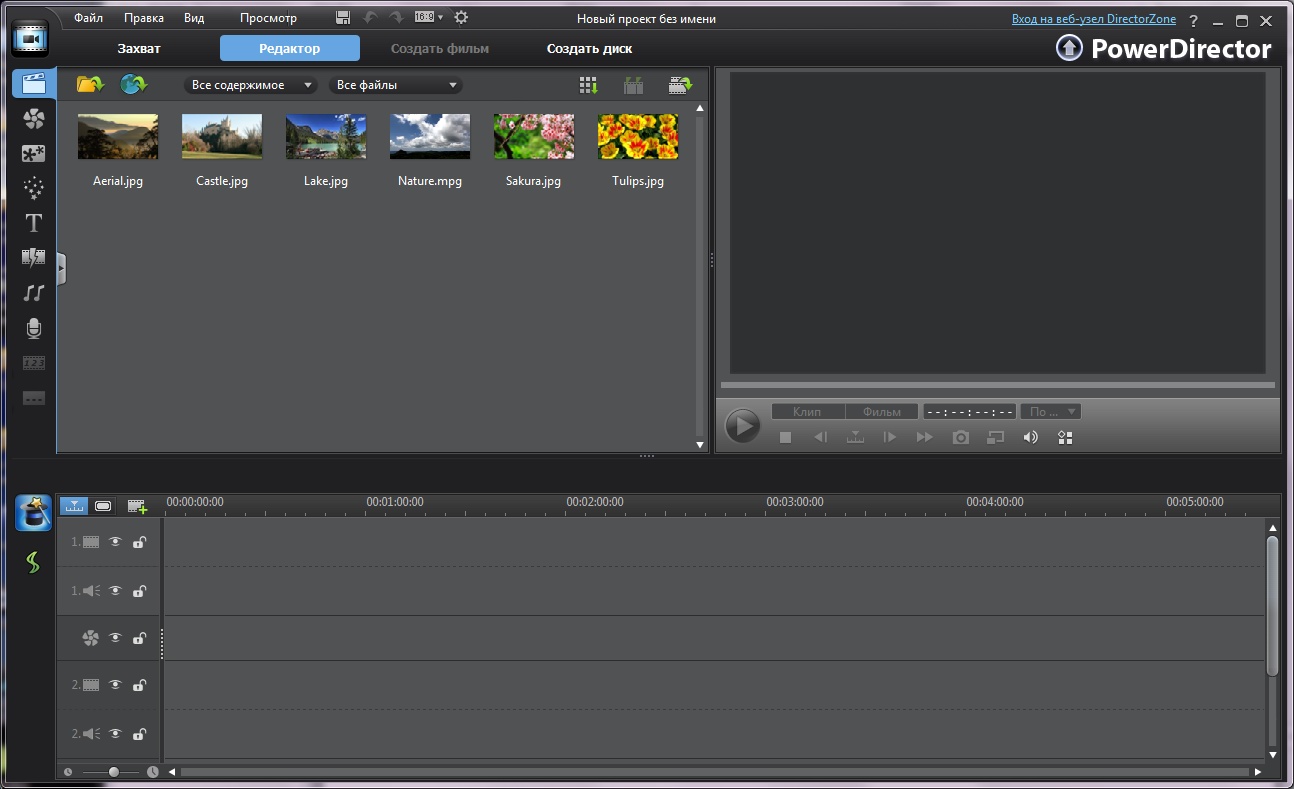Click the timeline zoom slider handle
Screen dimensions: 1294x789
(114, 772)
